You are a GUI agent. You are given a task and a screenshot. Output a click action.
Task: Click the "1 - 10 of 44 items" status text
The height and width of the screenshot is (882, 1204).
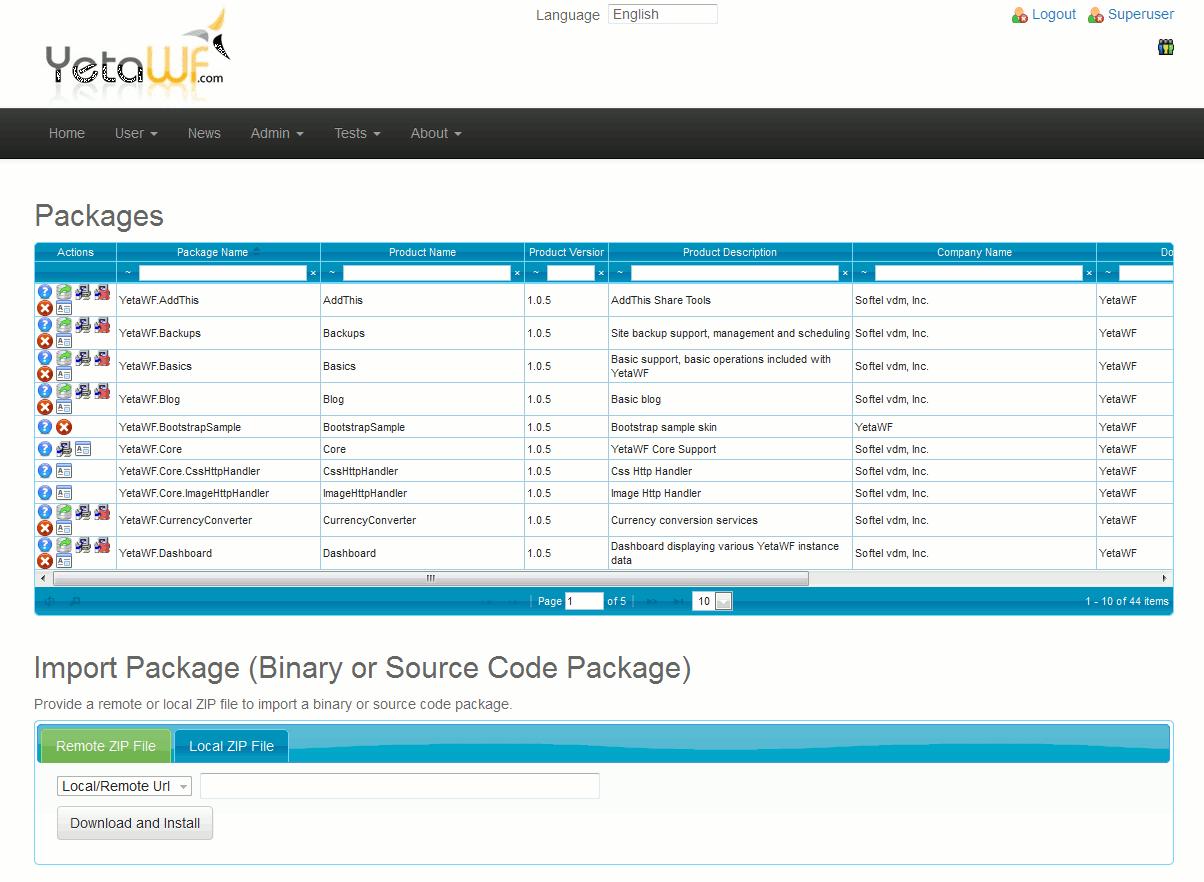pos(1127,601)
